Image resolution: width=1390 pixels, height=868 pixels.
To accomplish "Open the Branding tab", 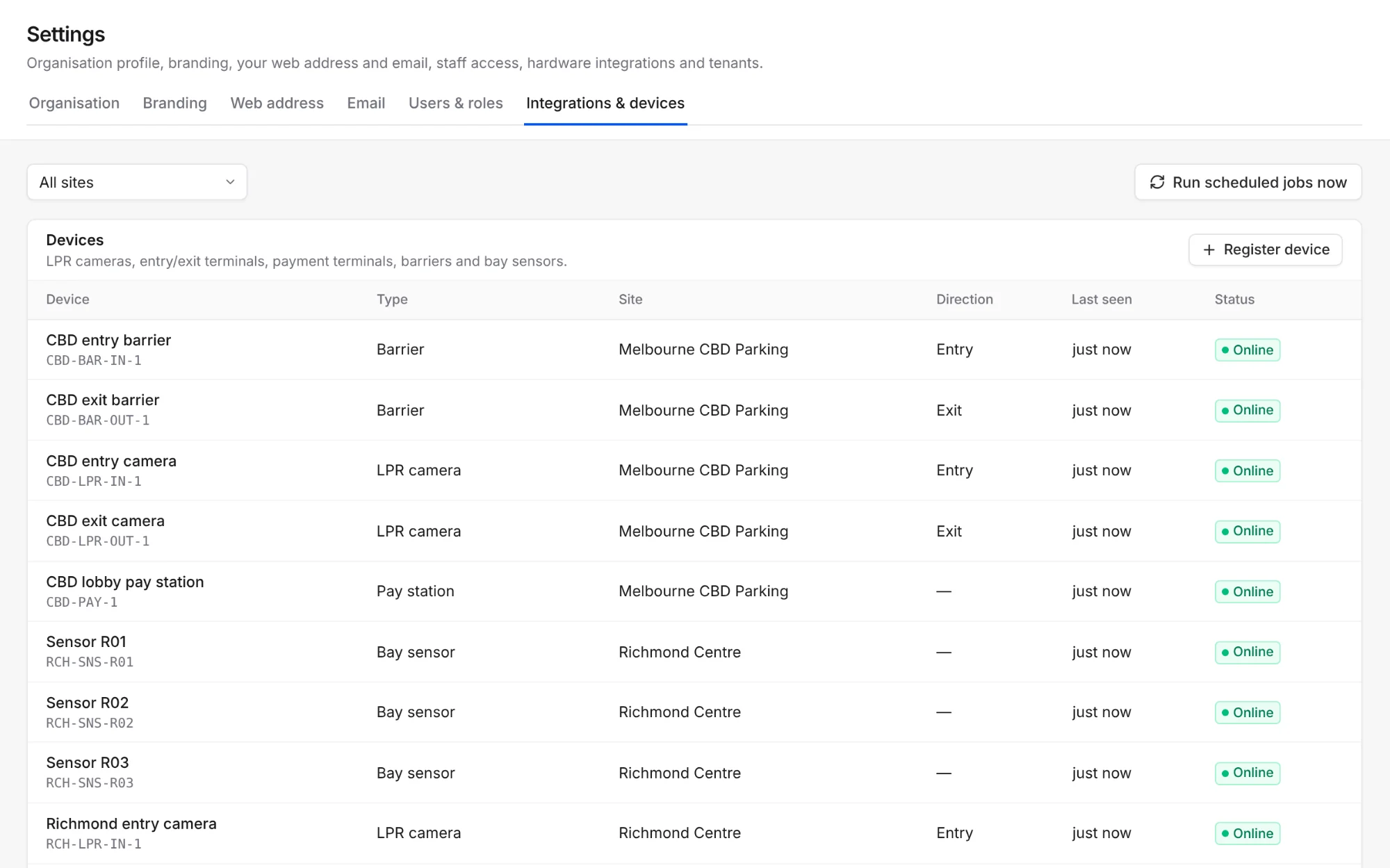I will (175, 103).
